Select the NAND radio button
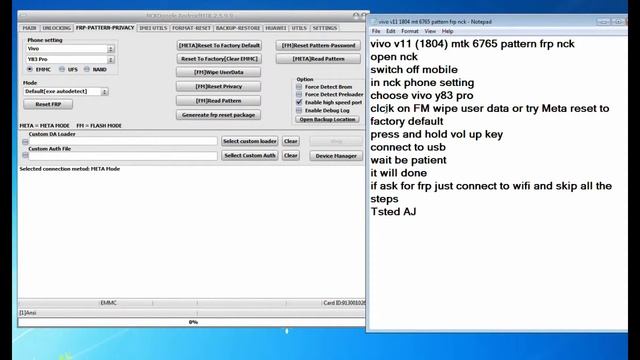Image resolution: width=640 pixels, height=360 pixels. [87, 70]
